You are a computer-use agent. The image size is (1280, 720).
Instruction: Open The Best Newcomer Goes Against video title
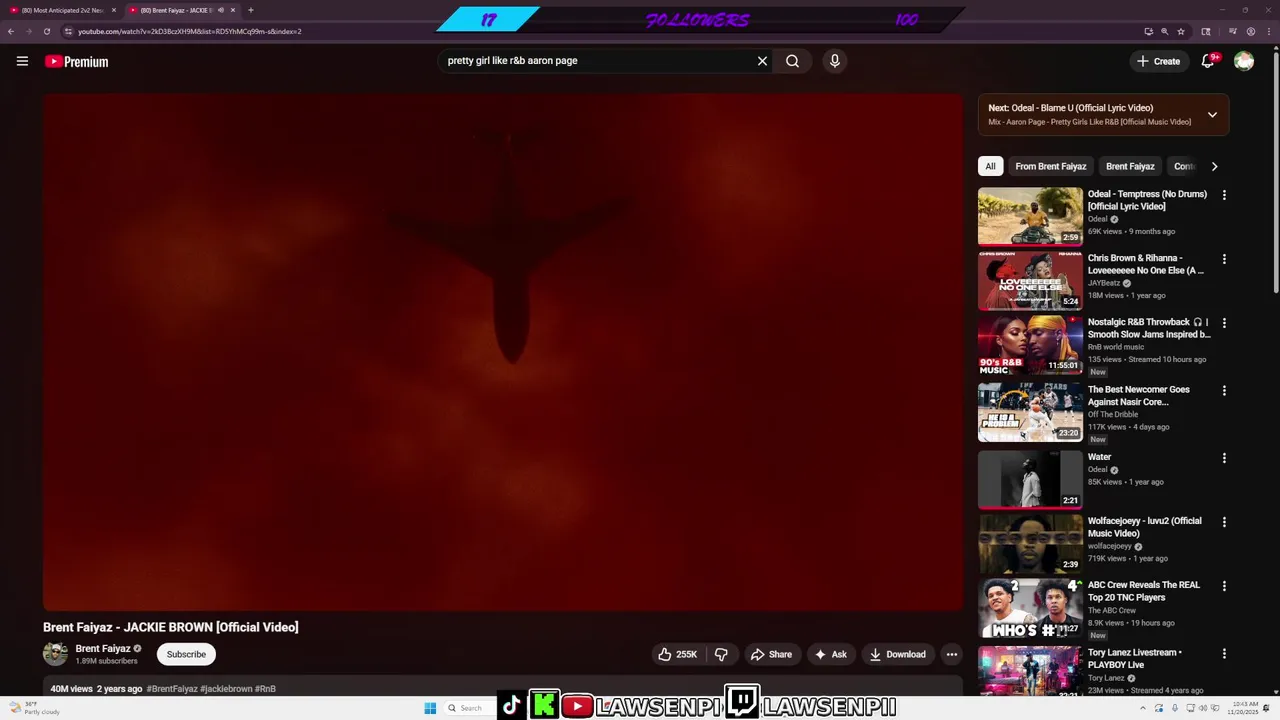pyautogui.click(x=1139, y=396)
